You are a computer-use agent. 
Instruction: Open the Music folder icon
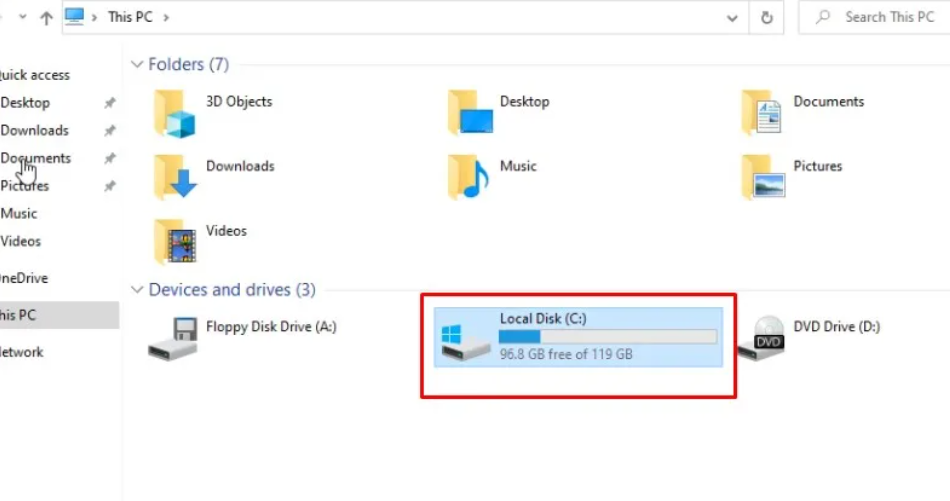468,178
